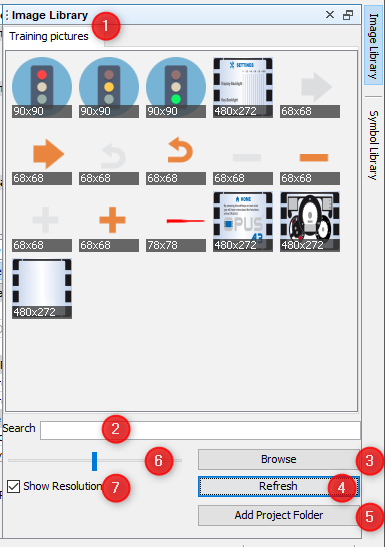This screenshot has width=385, height=547.
Task: Select the orange plus sign image
Action: point(109,222)
